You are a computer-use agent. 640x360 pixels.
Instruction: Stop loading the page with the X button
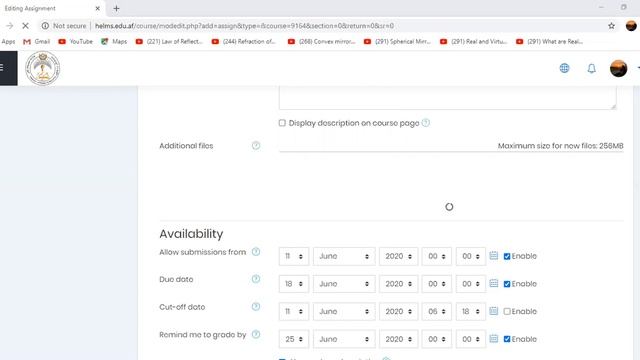coord(25,26)
